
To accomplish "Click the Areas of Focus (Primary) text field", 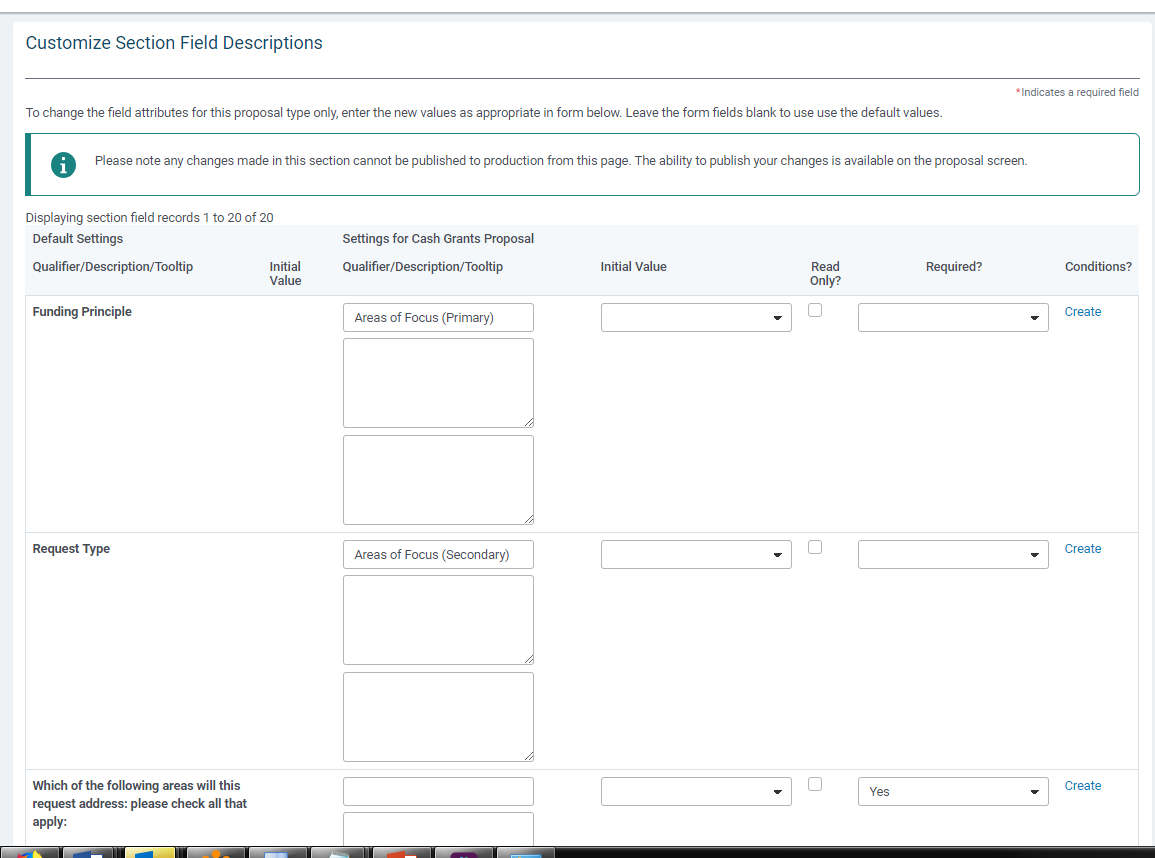I will point(438,317).
